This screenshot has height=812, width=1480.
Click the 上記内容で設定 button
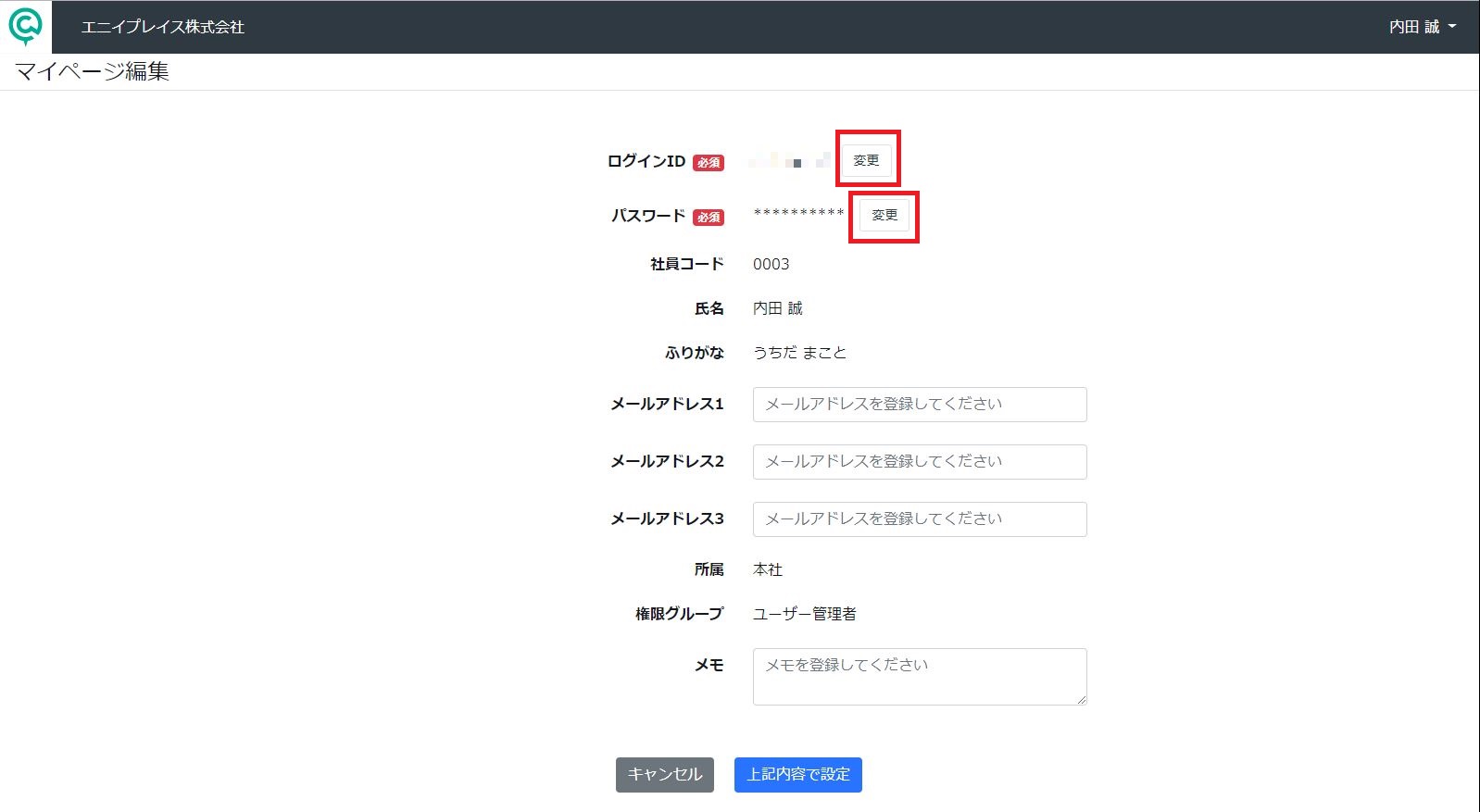tap(798, 775)
